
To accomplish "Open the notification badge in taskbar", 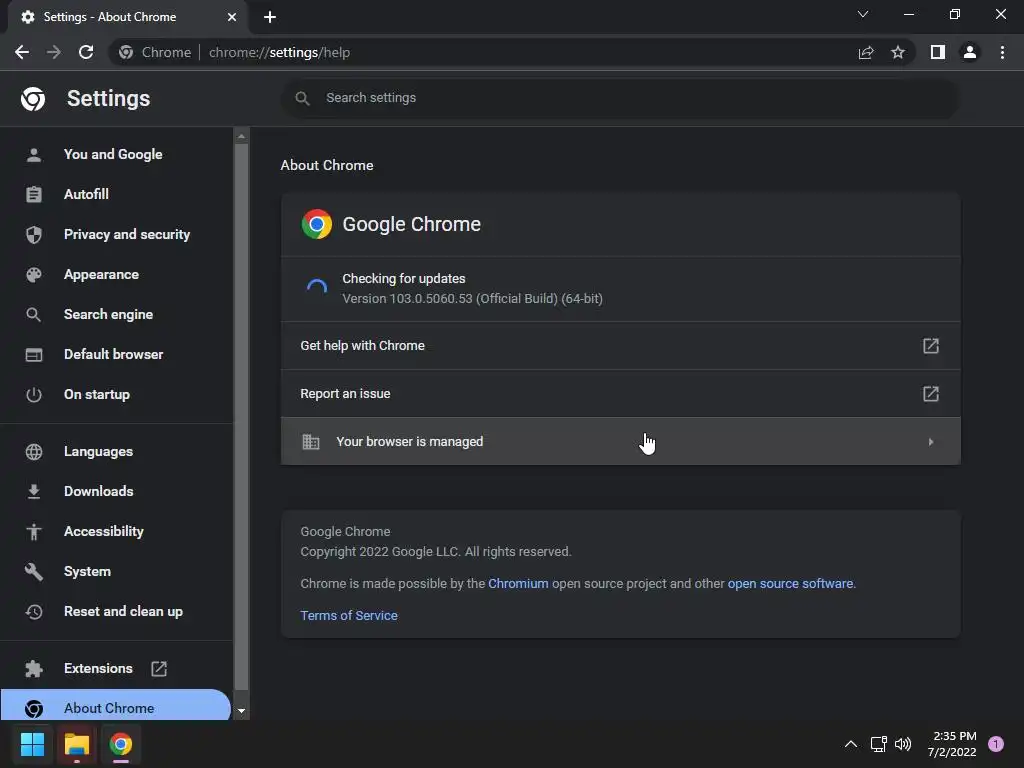I will (996, 744).
